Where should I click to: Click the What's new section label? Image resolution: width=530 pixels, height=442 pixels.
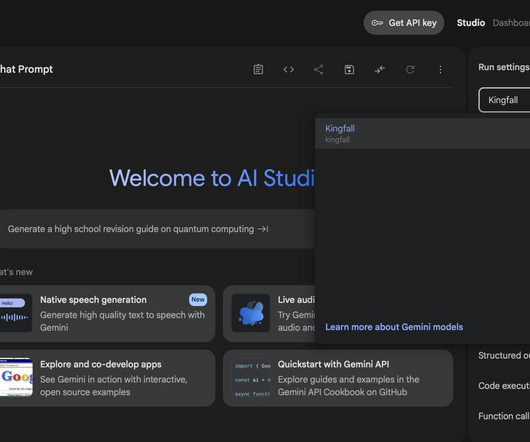(16, 272)
